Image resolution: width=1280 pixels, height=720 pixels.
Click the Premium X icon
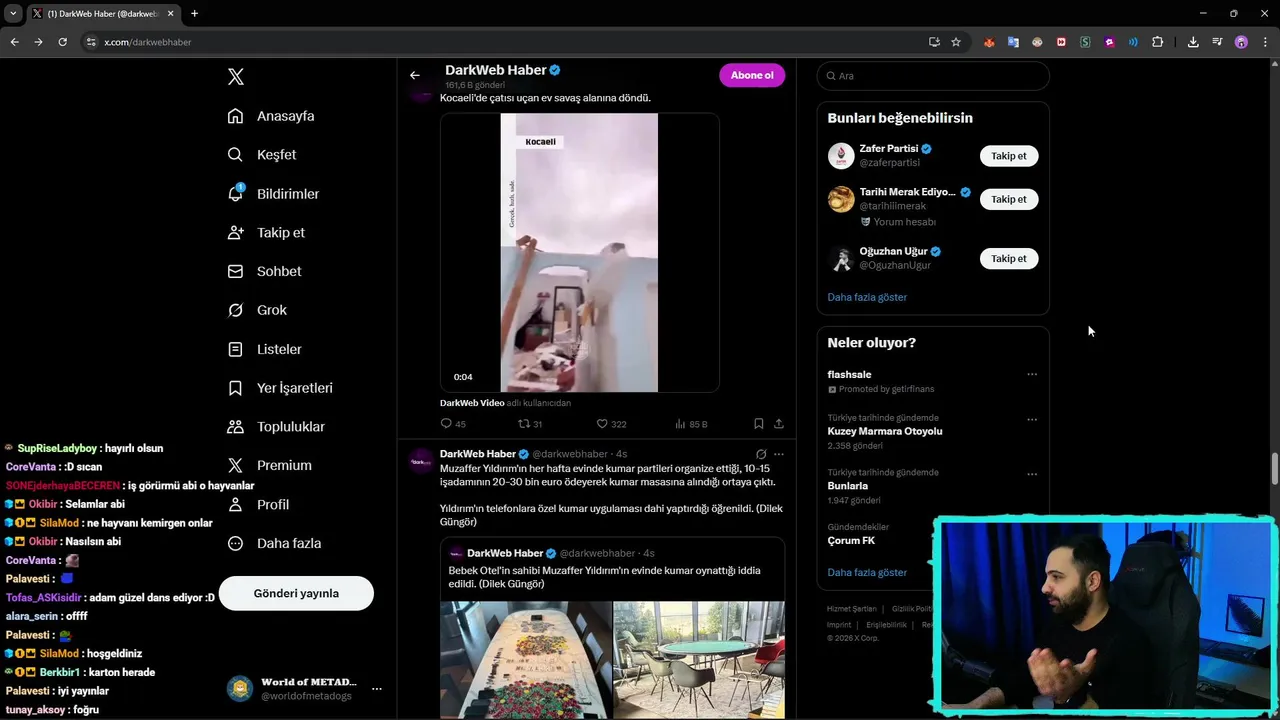pyautogui.click(x=235, y=465)
